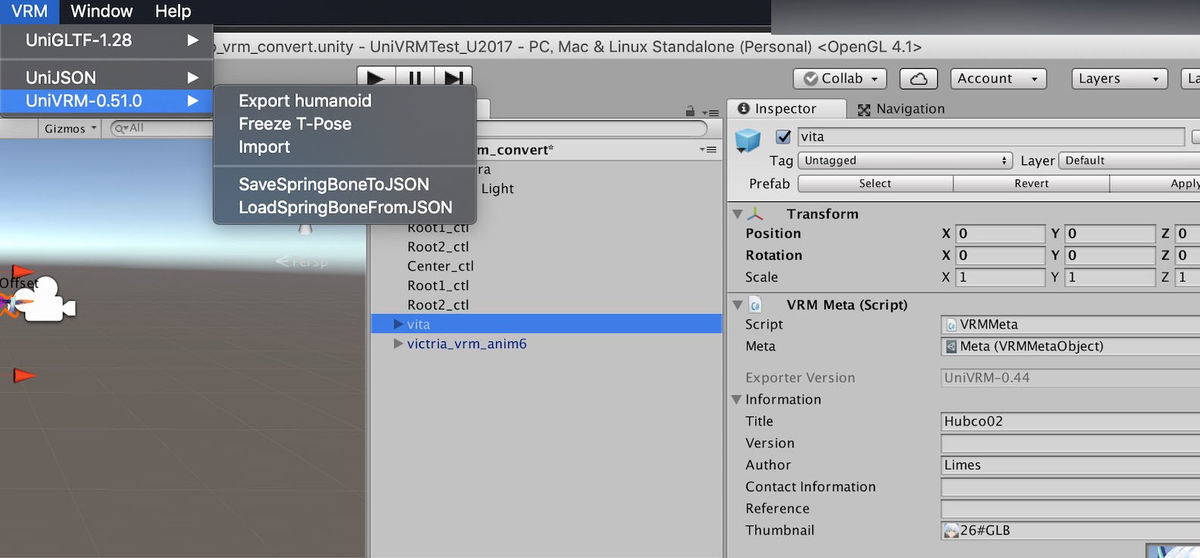Choose Freeze T-Pose

[295, 123]
